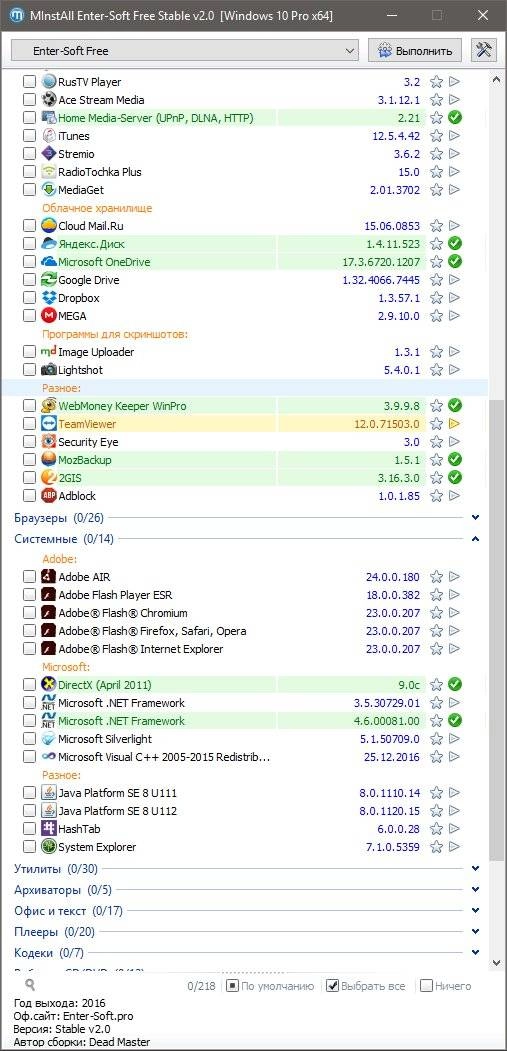
Task: Expand the Браузеры (0/26) section
Action: pos(475,517)
